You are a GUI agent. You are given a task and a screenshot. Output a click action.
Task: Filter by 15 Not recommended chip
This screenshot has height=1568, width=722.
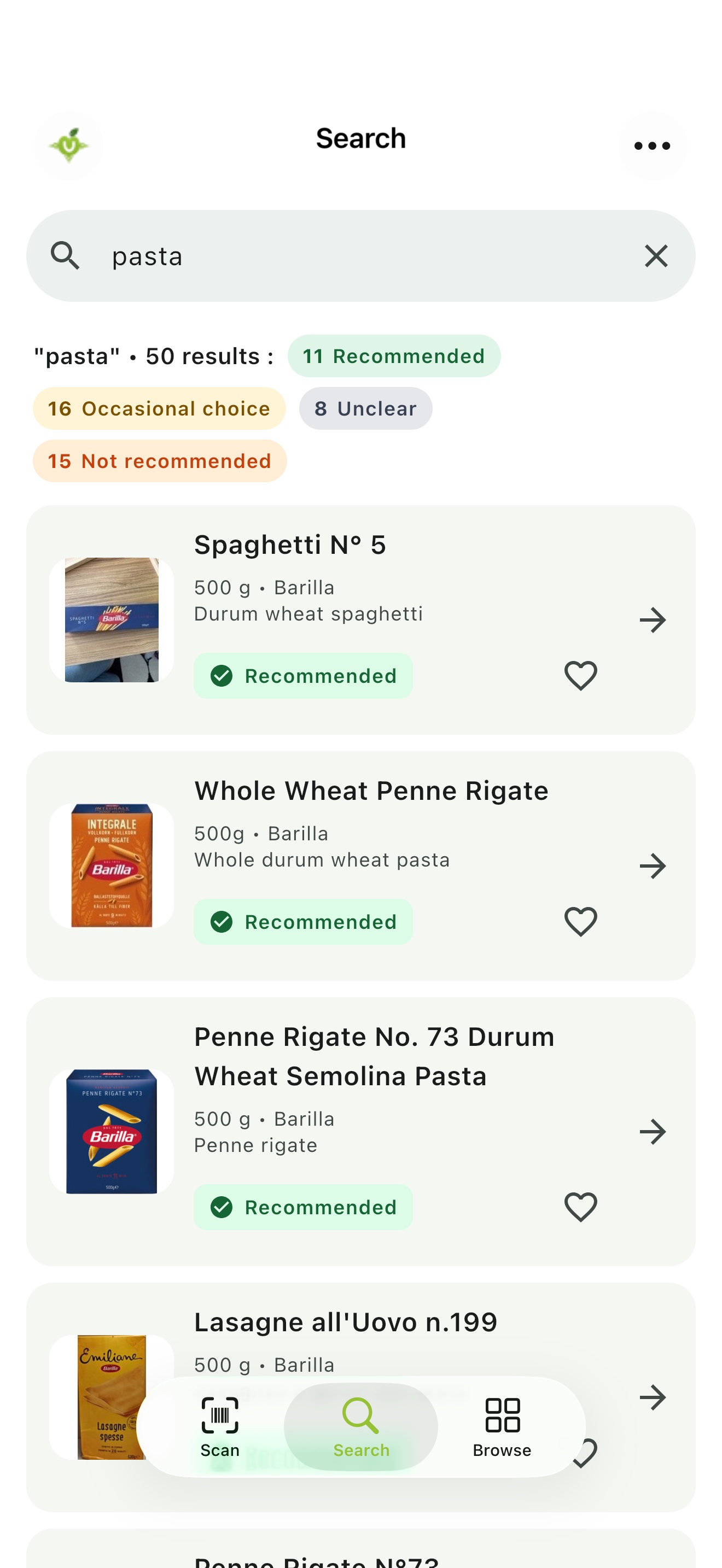tap(160, 461)
